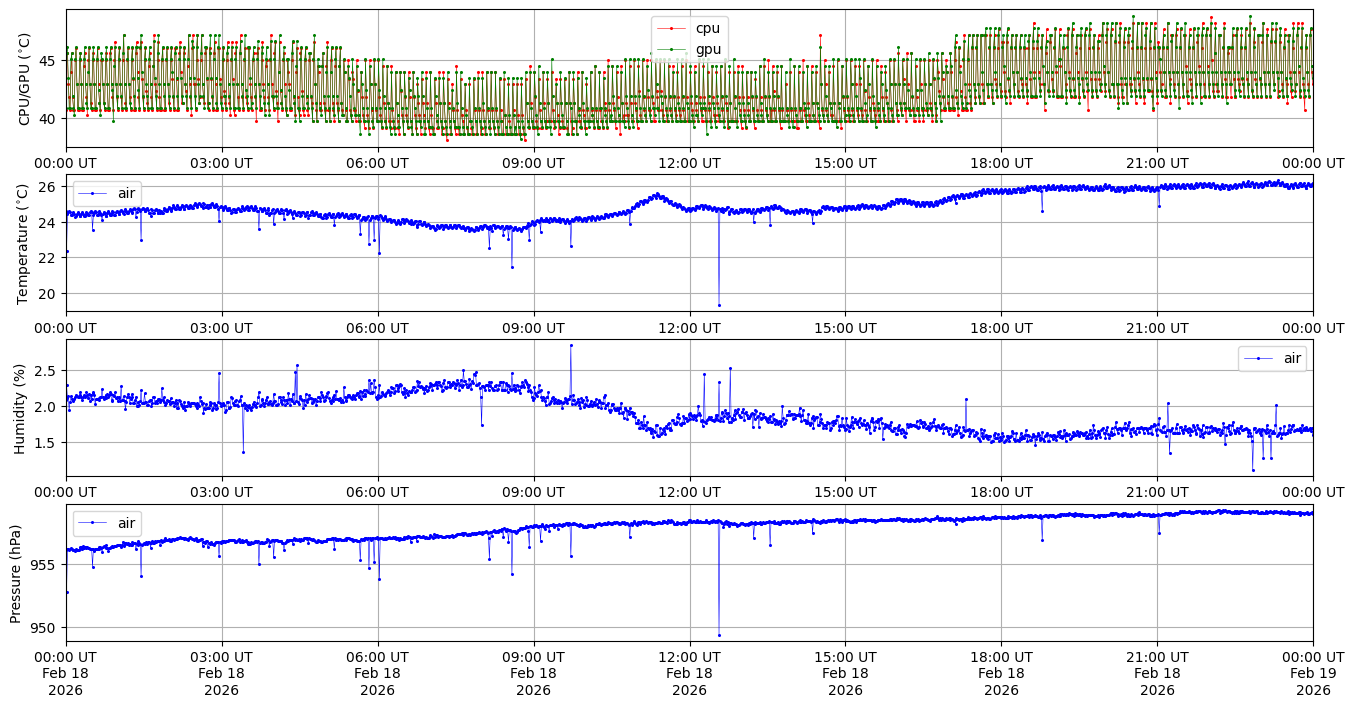
Task: Click the 12:00 UT Feb 18 label at bottom
Action: pos(689,673)
